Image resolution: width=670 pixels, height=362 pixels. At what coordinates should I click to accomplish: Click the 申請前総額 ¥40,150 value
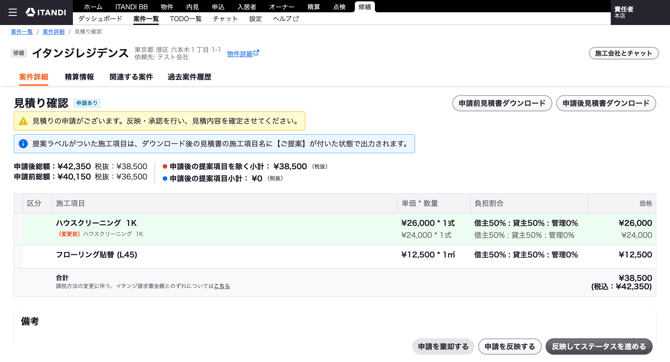tap(74, 177)
